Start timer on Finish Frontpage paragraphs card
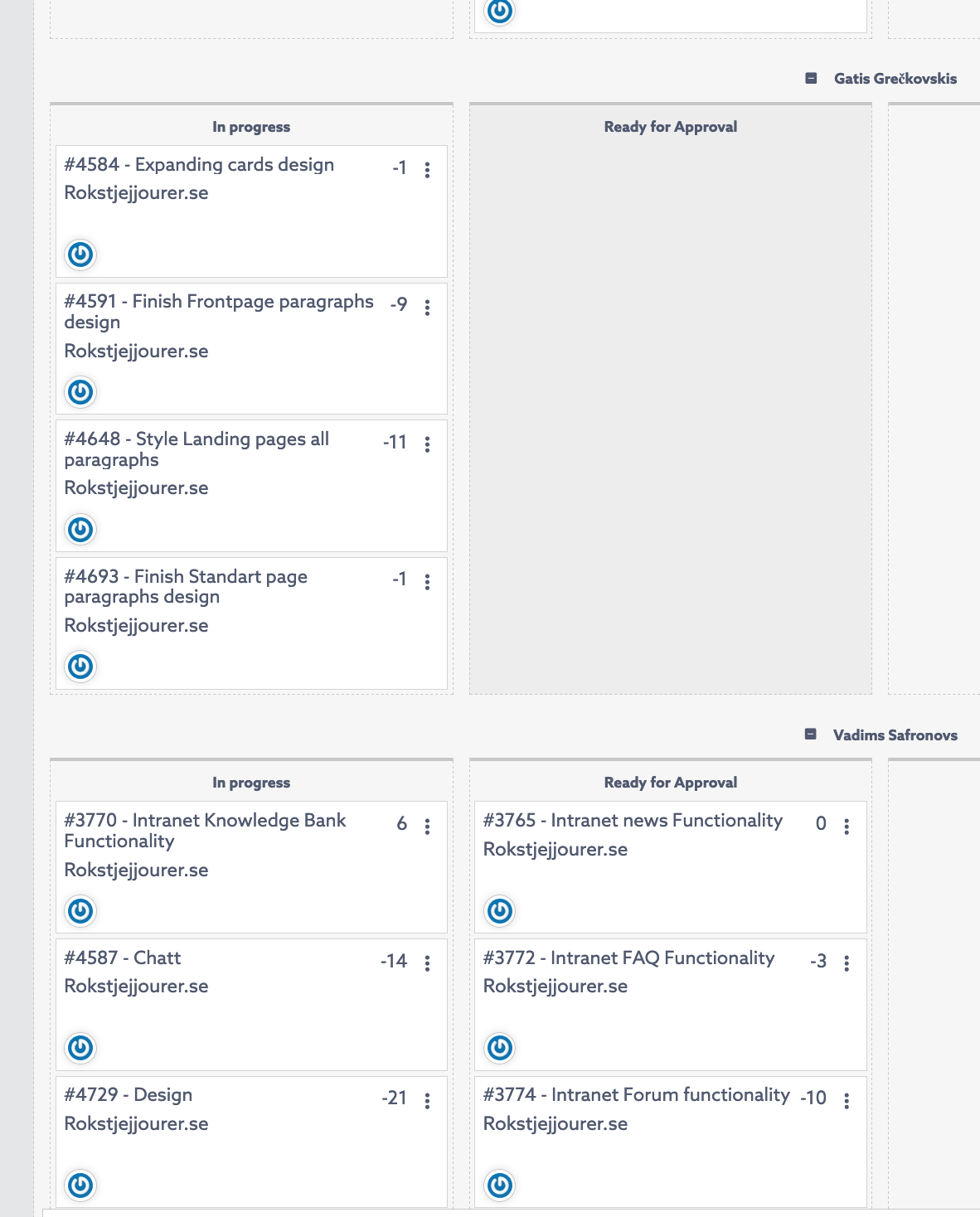980x1217 pixels. pos(80,391)
